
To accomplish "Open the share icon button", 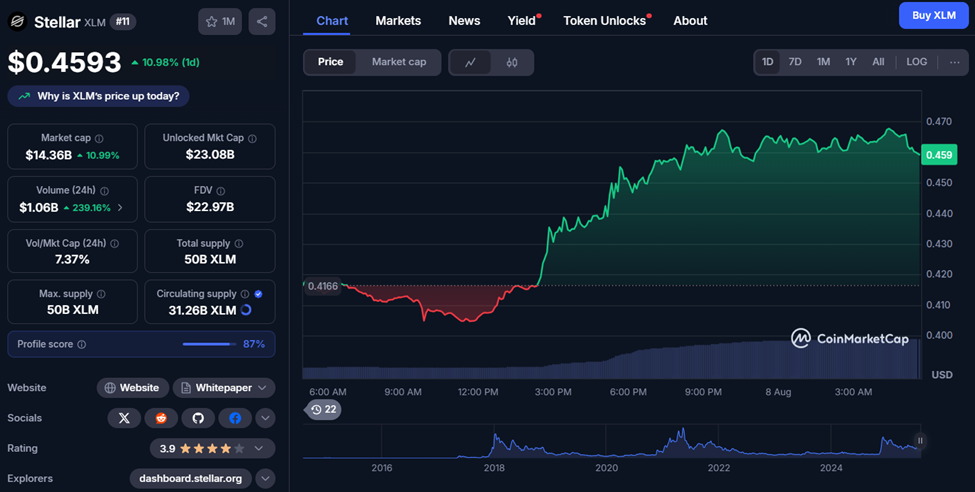I will click(262, 22).
